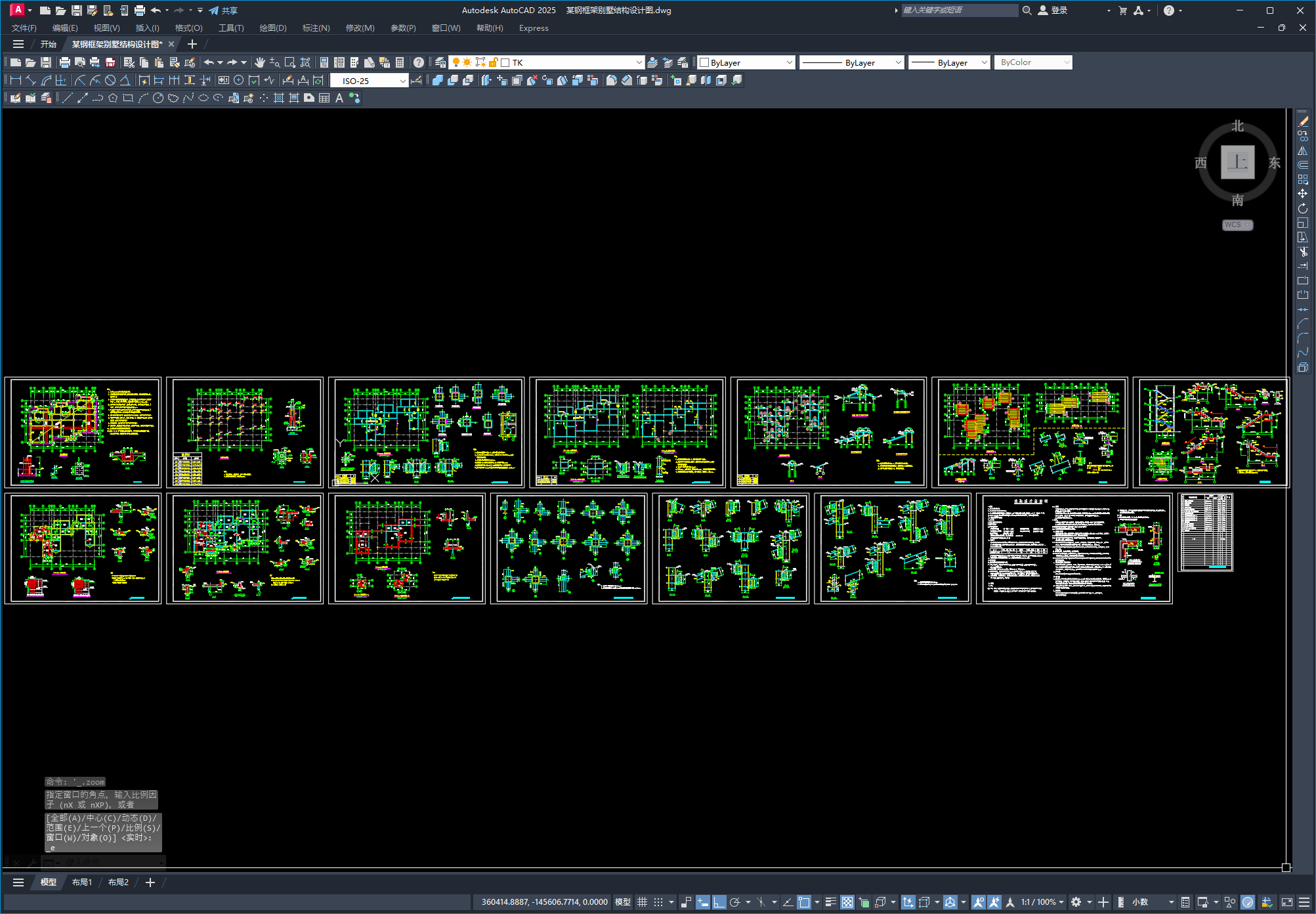Click the Help question mark icon
The height and width of the screenshot is (914, 1316).
419,62
